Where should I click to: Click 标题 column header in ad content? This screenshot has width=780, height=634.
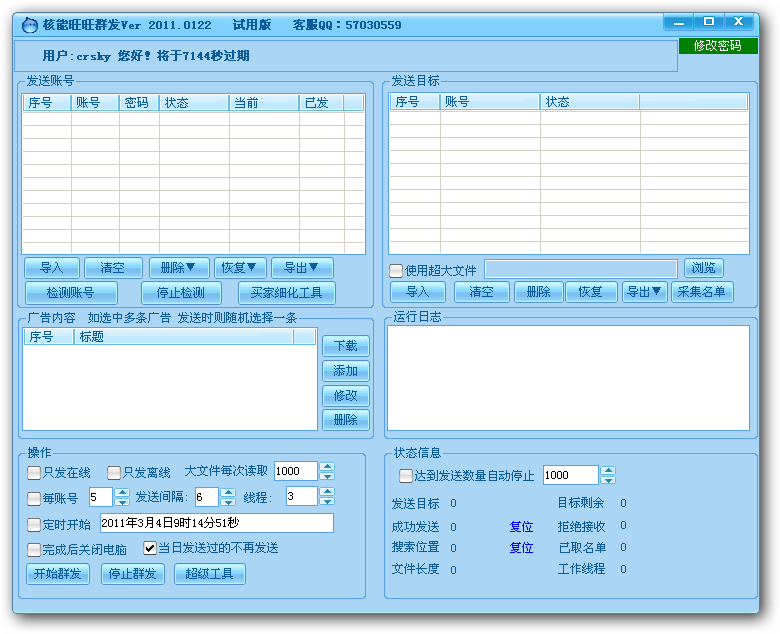tap(184, 337)
